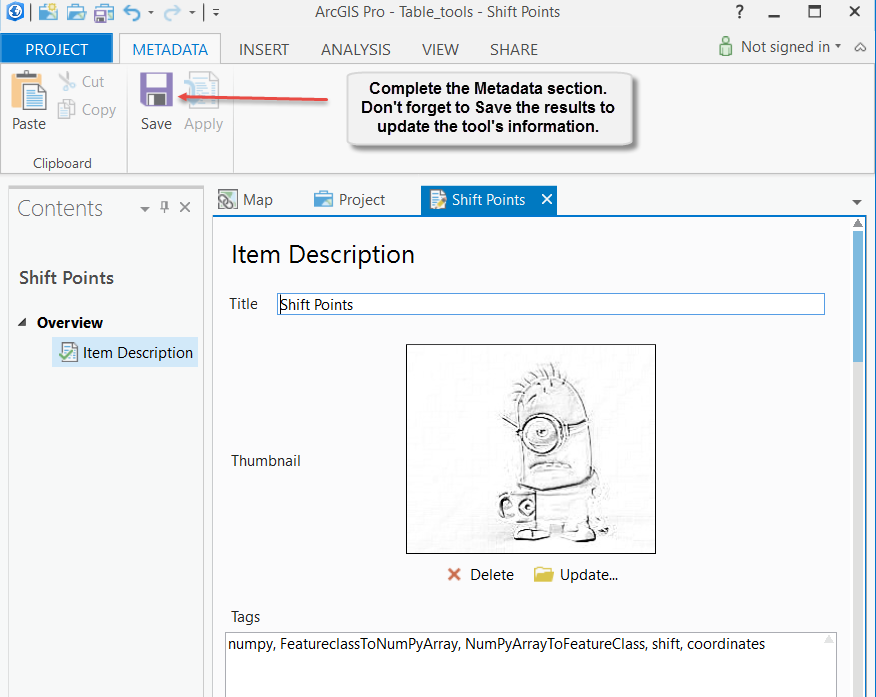Select Item Description in Contents tree
The height and width of the screenshot is (697, 876).
coord(125,352)
